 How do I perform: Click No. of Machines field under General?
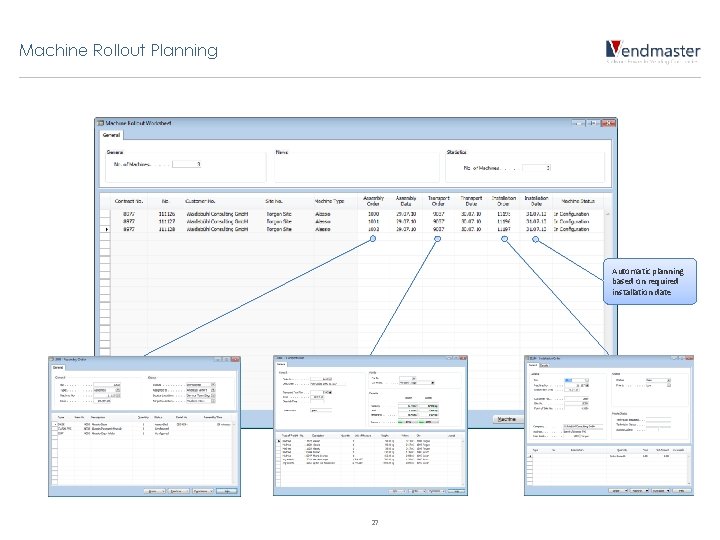(187, 164)
